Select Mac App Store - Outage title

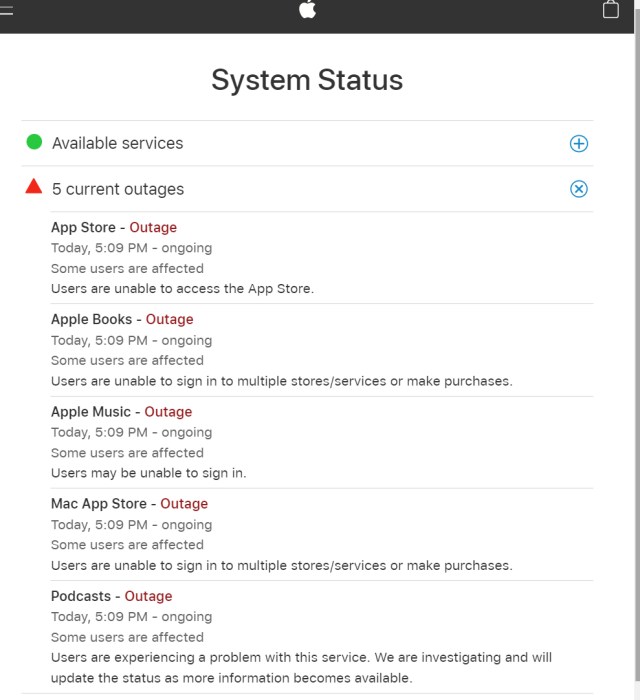(x=129, y=504)
